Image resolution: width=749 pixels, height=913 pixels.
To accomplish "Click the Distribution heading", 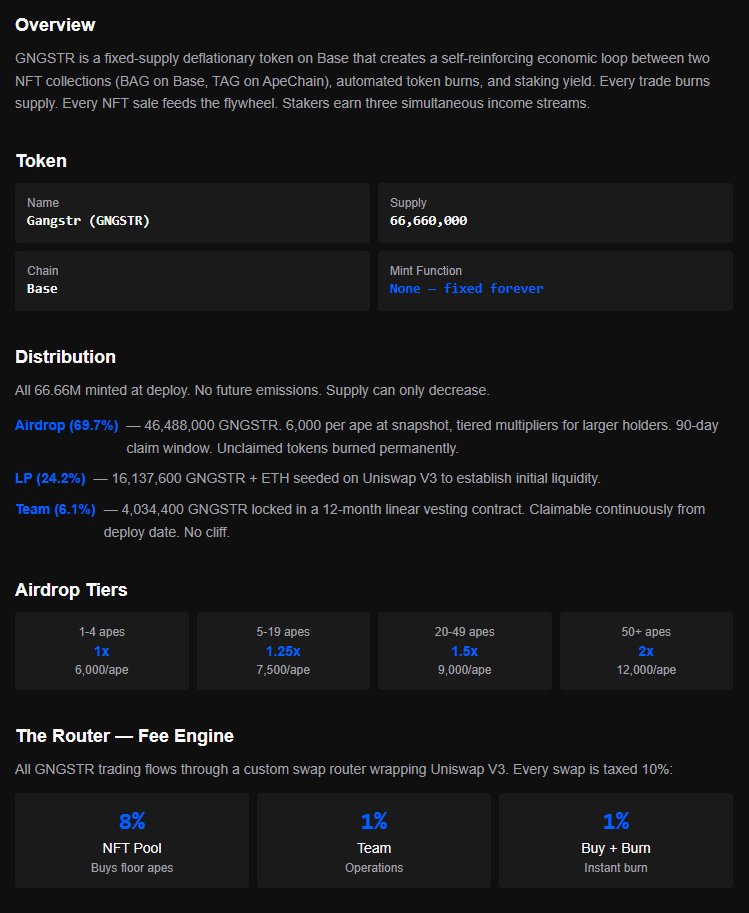I will (65, 357).
